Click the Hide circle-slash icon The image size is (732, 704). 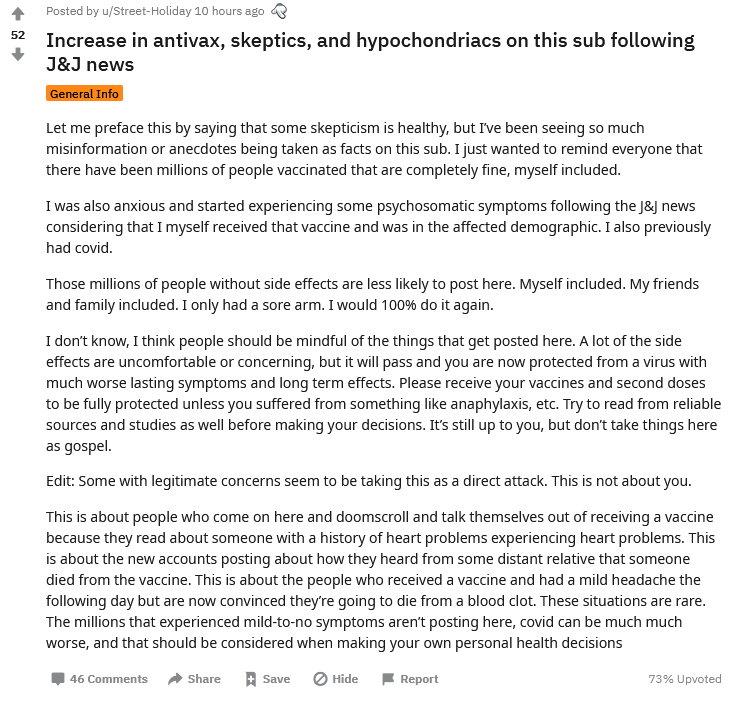(x=320, y=679)
